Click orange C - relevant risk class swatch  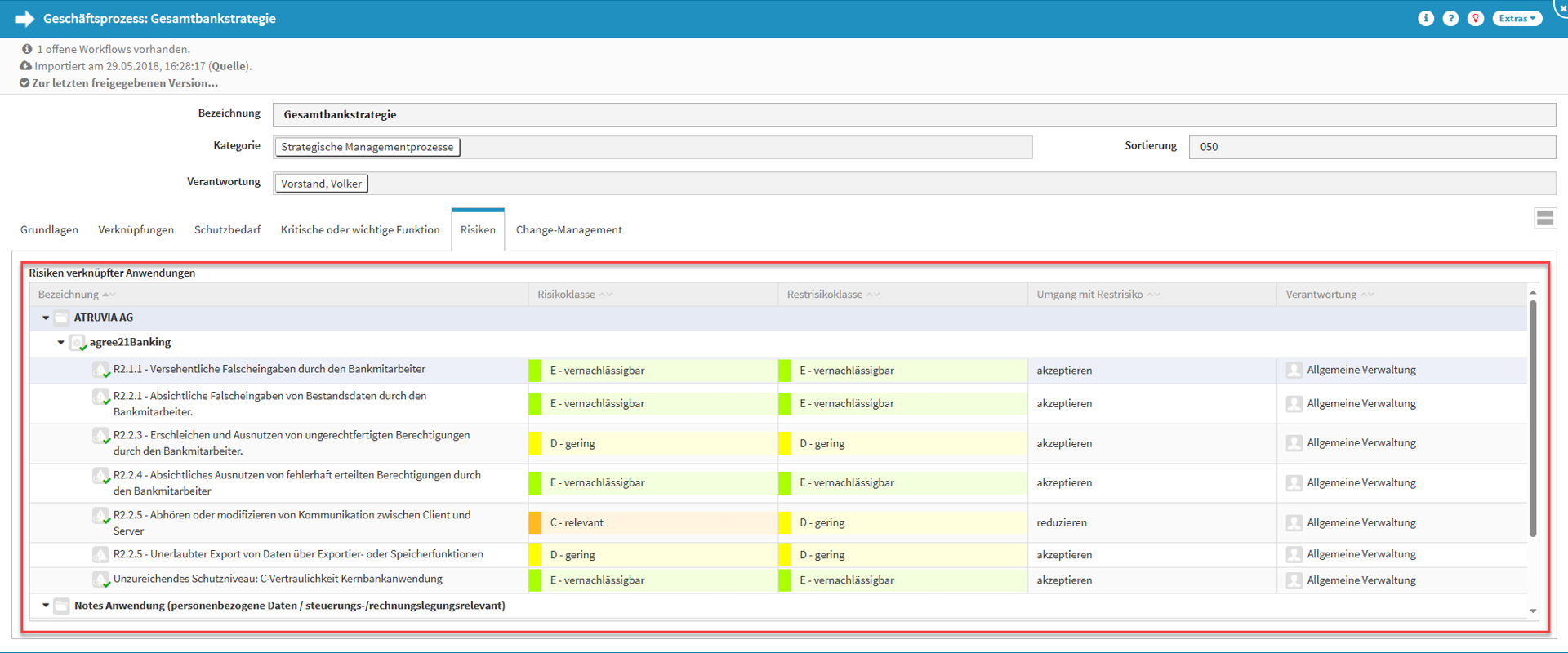tap(535, 522)
